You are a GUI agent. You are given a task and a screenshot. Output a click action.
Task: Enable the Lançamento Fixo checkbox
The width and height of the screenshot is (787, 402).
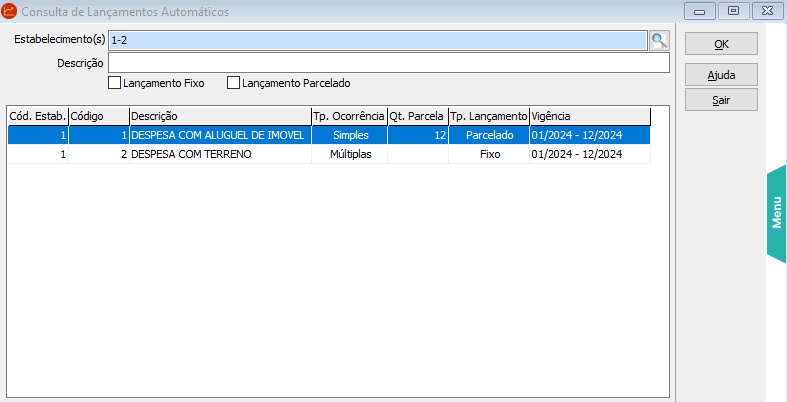click(x=114, y=83)
